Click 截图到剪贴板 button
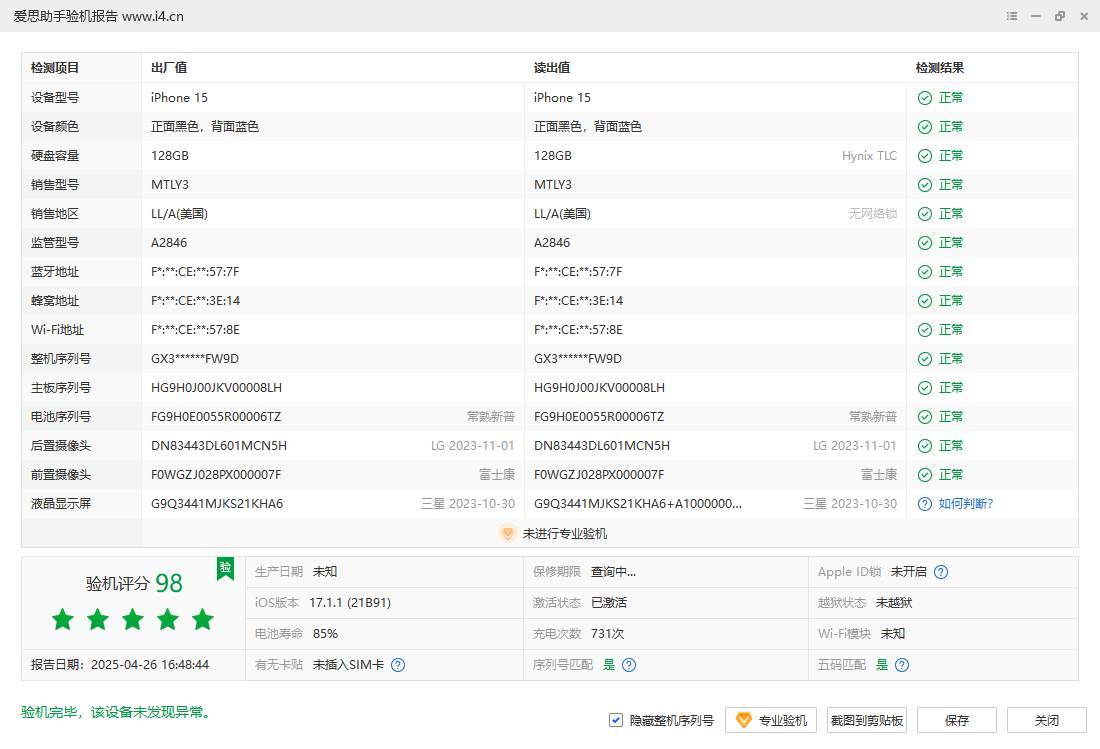The image size is (1100, 749). tap(867, 720)
